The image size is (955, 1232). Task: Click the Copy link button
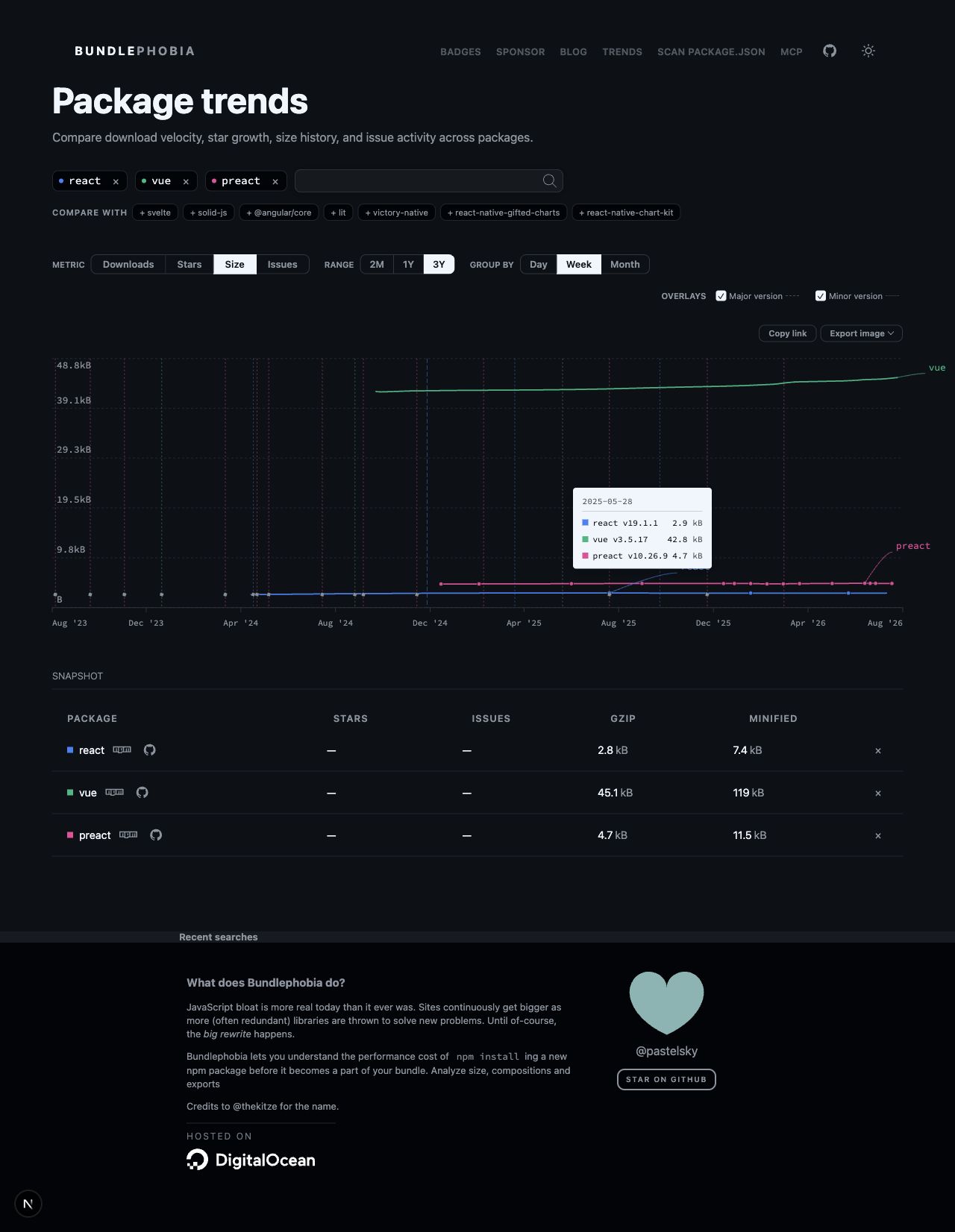pyautogui.click(x=788, y=333)
